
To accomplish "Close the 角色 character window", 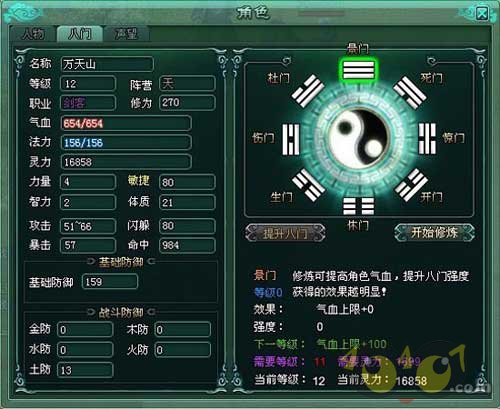I will pyautogui.click(x=482, y=14).
